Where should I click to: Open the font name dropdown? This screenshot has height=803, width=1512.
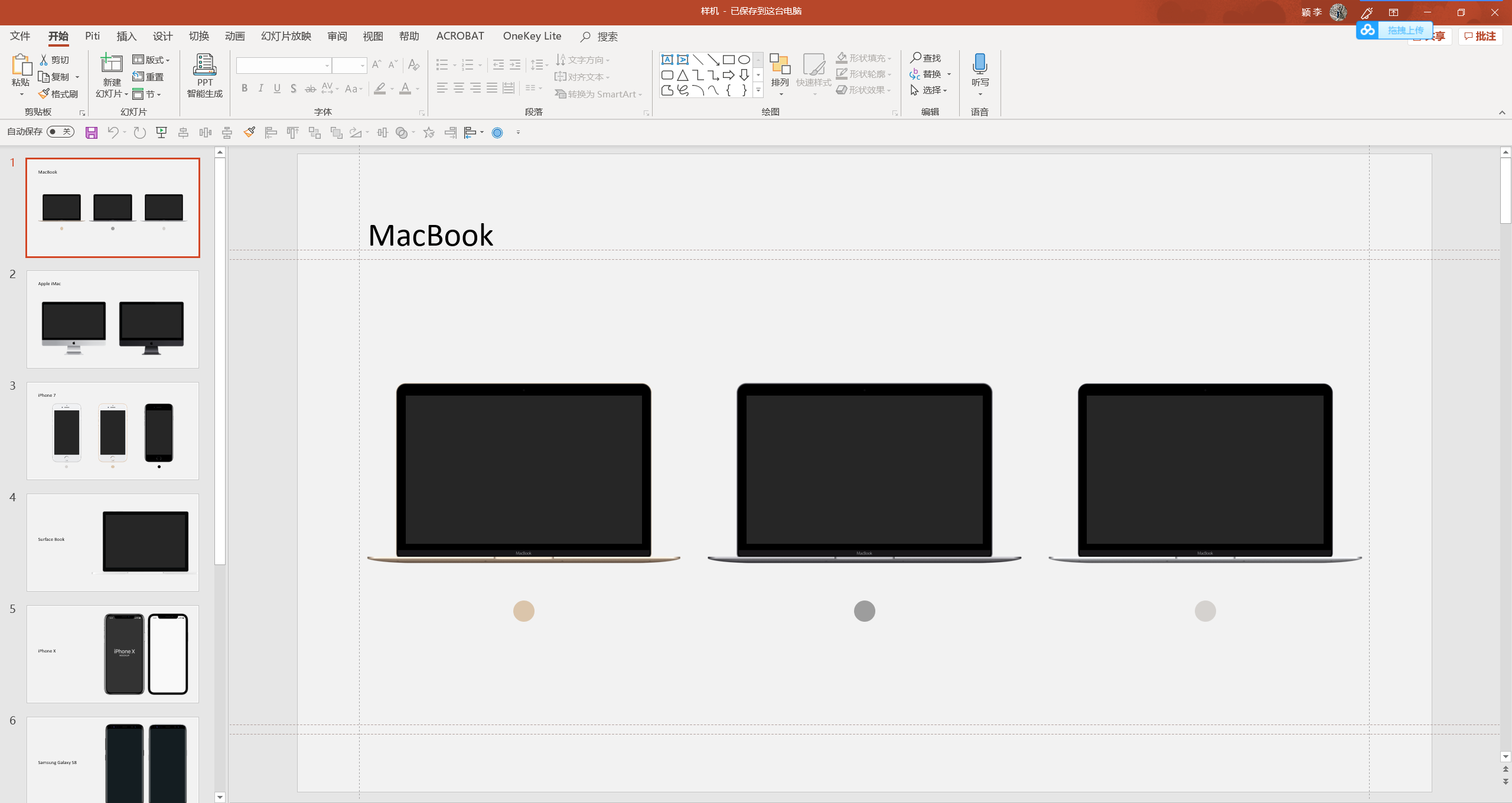pos(327,66)
